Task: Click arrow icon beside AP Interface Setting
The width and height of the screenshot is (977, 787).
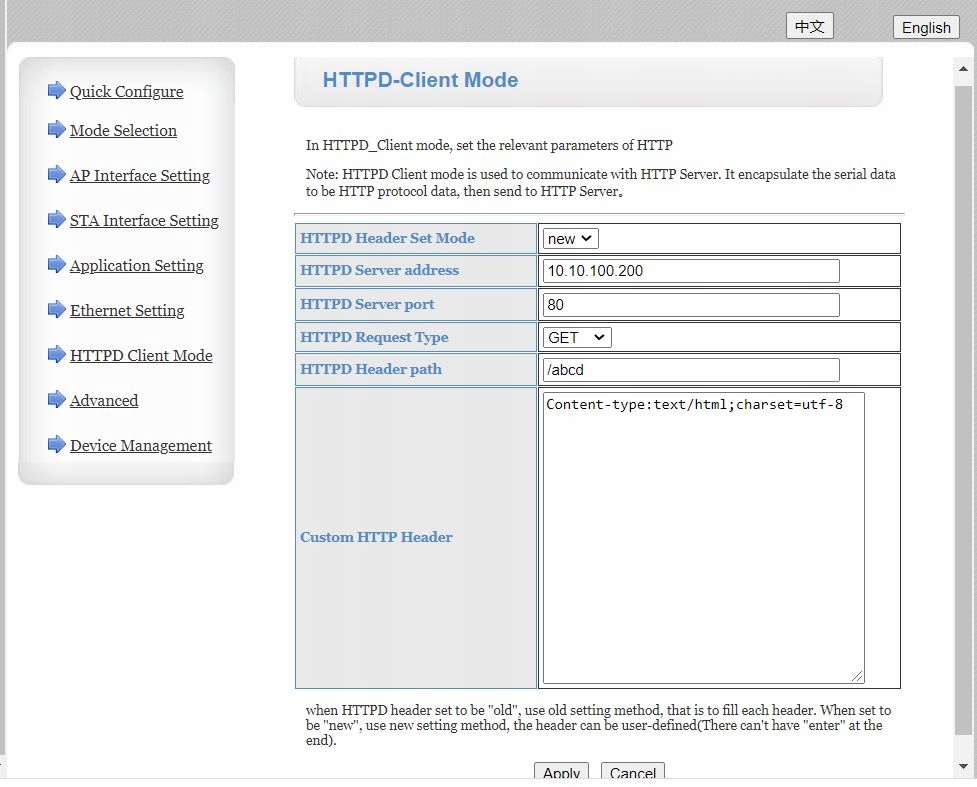Action: [x=56, y=175]
